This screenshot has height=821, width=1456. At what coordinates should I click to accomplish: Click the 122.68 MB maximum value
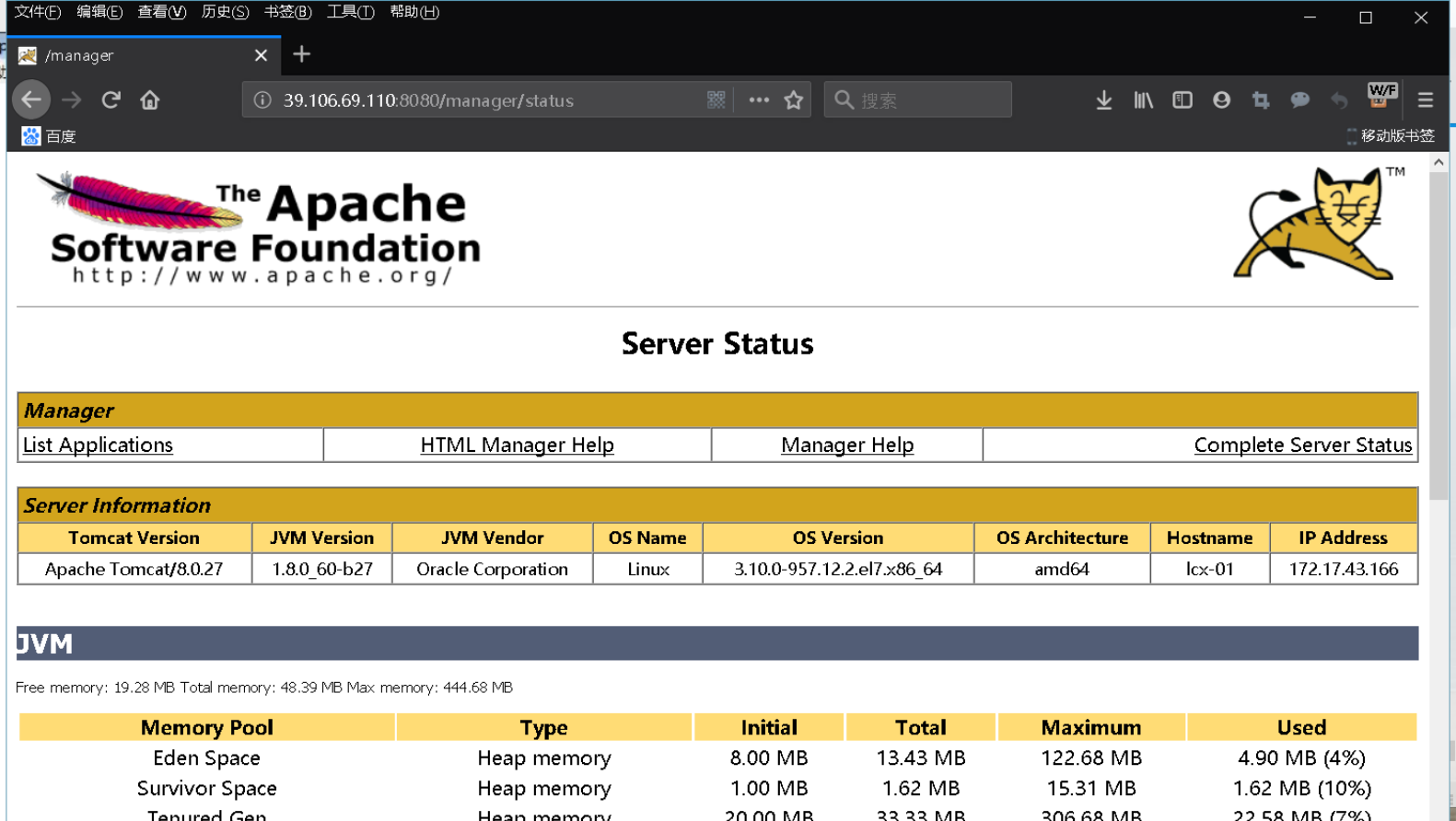pyautogui.click(x=1091, y=757)
